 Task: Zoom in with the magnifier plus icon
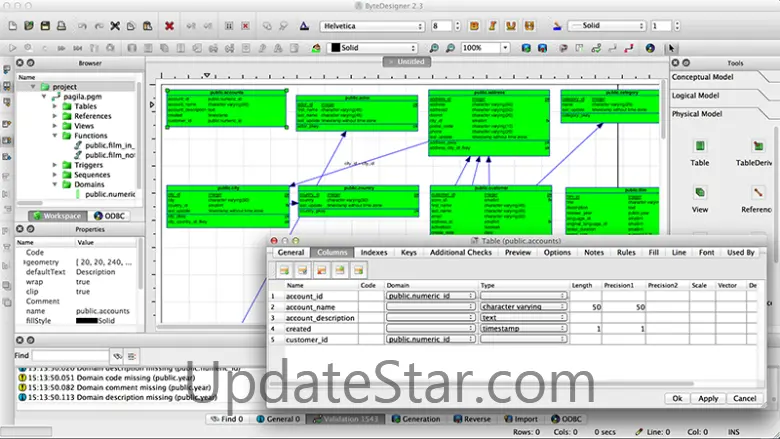[x=434, y=48]
